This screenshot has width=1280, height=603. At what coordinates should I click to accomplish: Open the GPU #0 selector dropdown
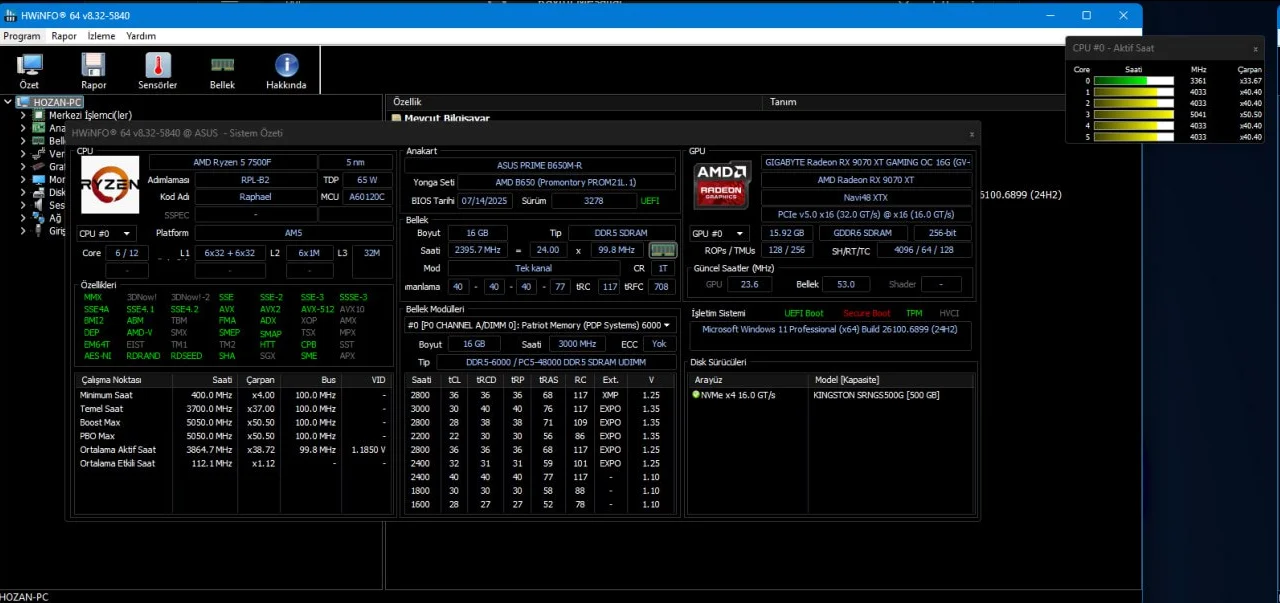pos(720,234)
